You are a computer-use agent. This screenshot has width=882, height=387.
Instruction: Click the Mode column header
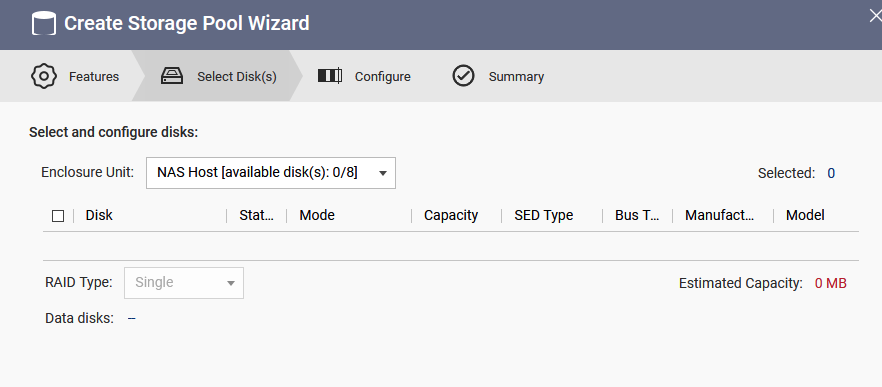coord(317,215)
